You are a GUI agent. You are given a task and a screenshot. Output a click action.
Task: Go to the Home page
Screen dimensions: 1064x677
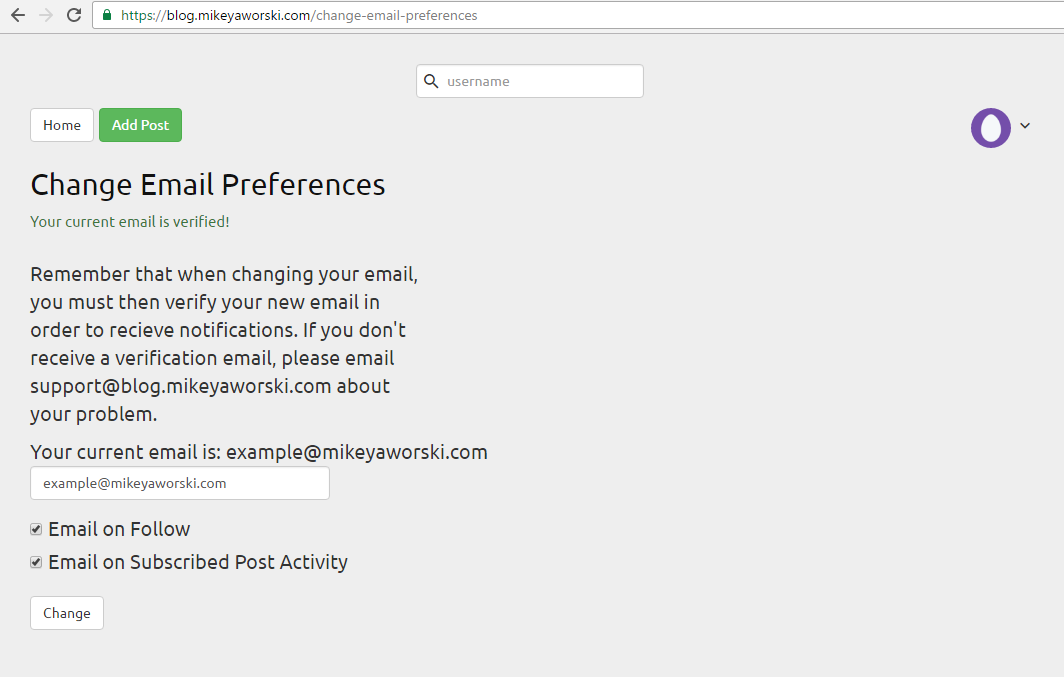click(62, 125)
